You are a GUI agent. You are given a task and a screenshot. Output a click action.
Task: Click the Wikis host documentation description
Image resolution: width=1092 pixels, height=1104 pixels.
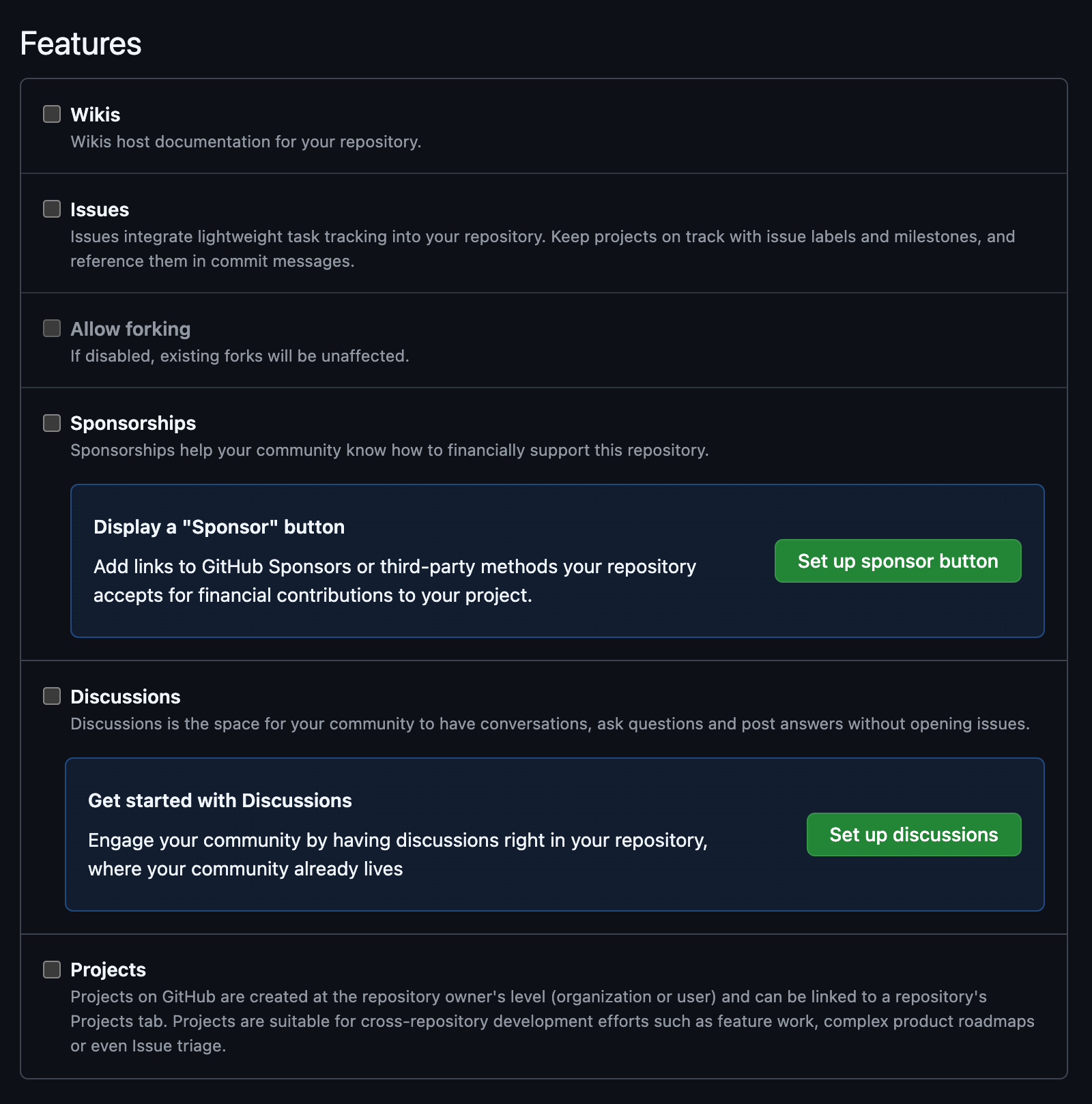click(246, 142)
